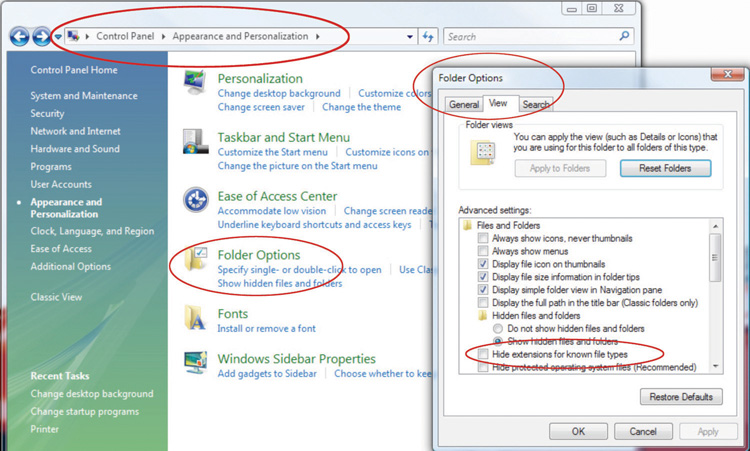Select Network and Internet in sidebar
Screen dimensions: 750x451
[75, 131]
